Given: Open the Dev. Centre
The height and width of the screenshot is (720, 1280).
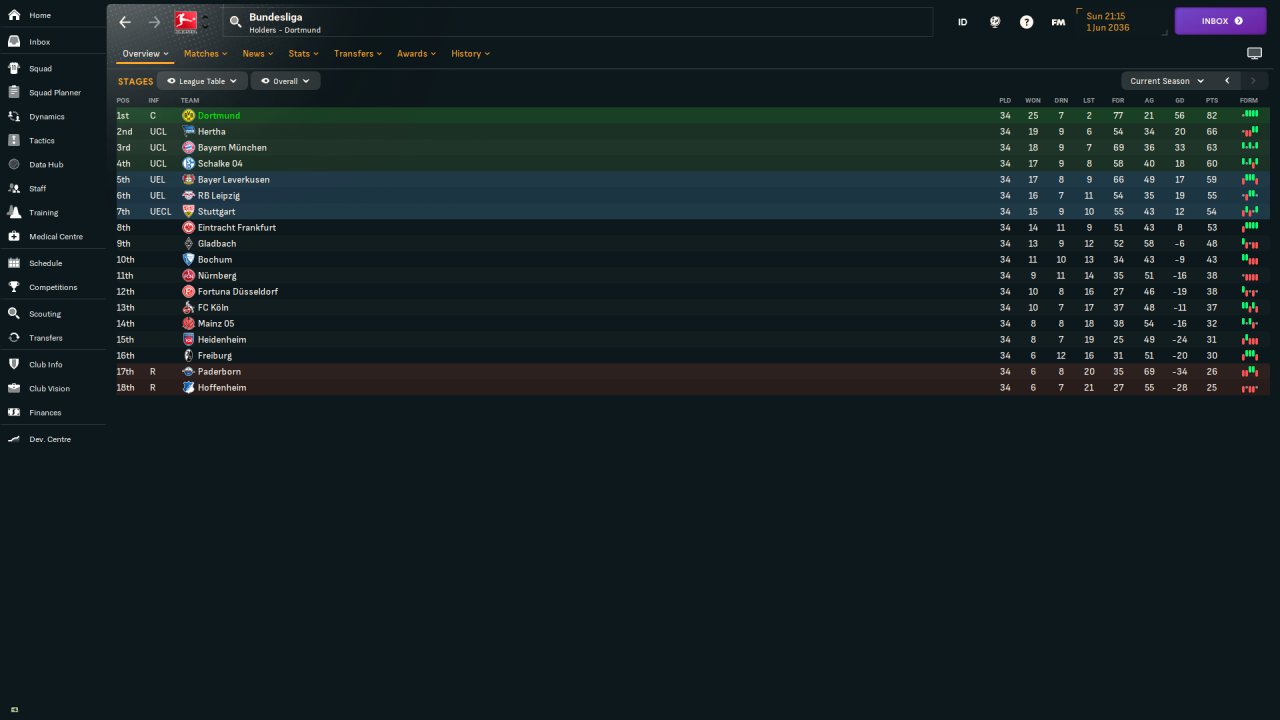Looking at the screenshot, I should pos(50,439).
